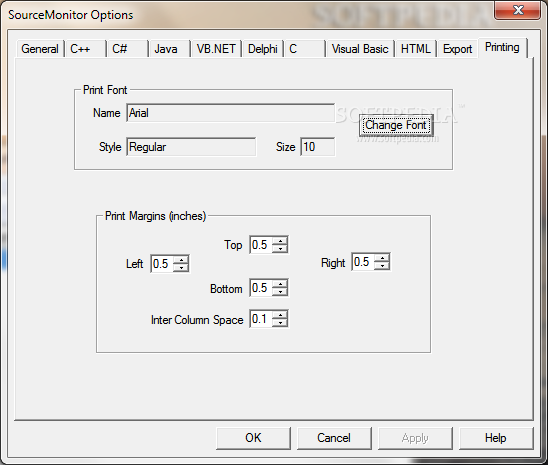
Task: Confirm settings with OK button
Action: (x=253, y=438)
